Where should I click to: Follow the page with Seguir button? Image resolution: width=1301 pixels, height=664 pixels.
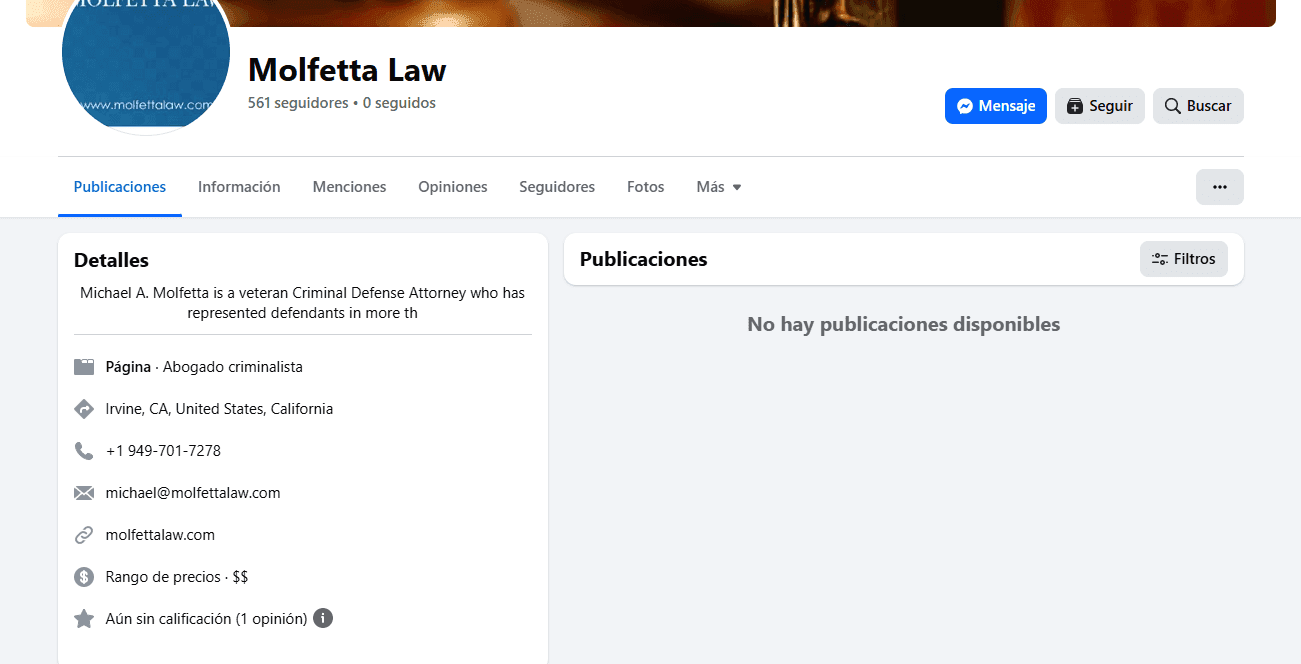click(1099, 106)
